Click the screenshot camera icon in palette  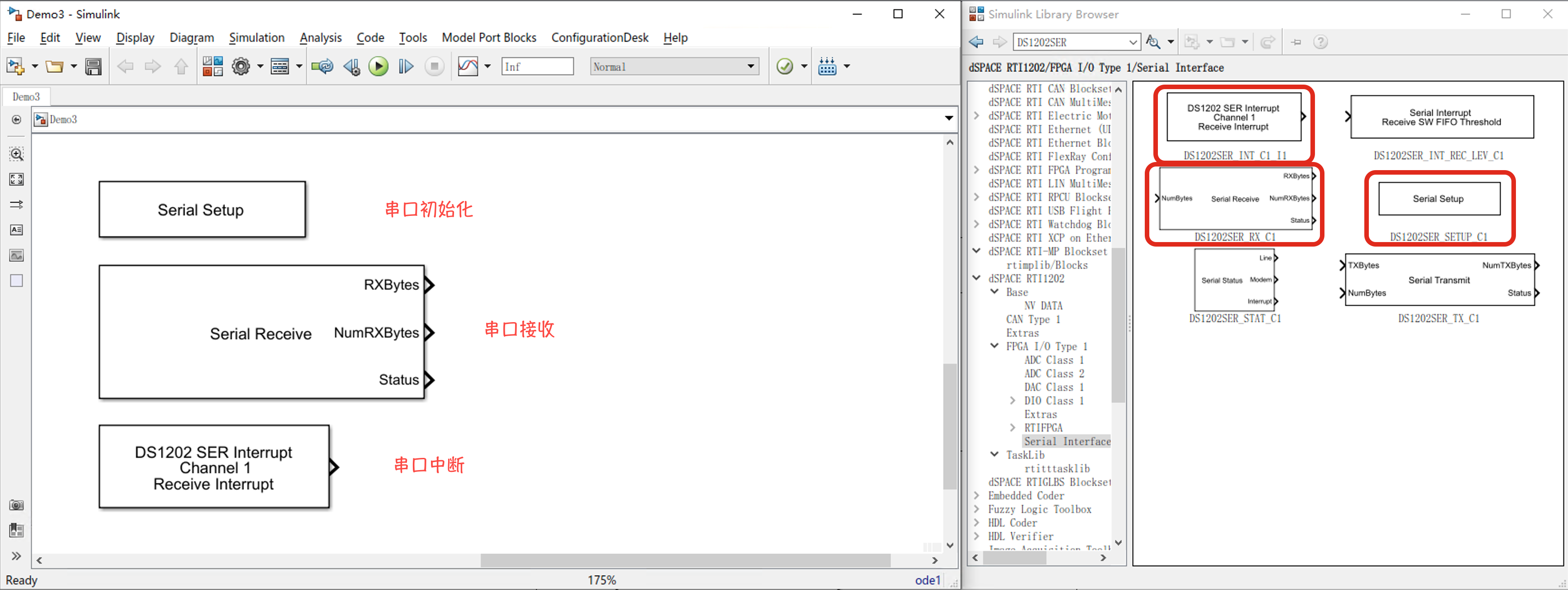click(x=16, y=505)
